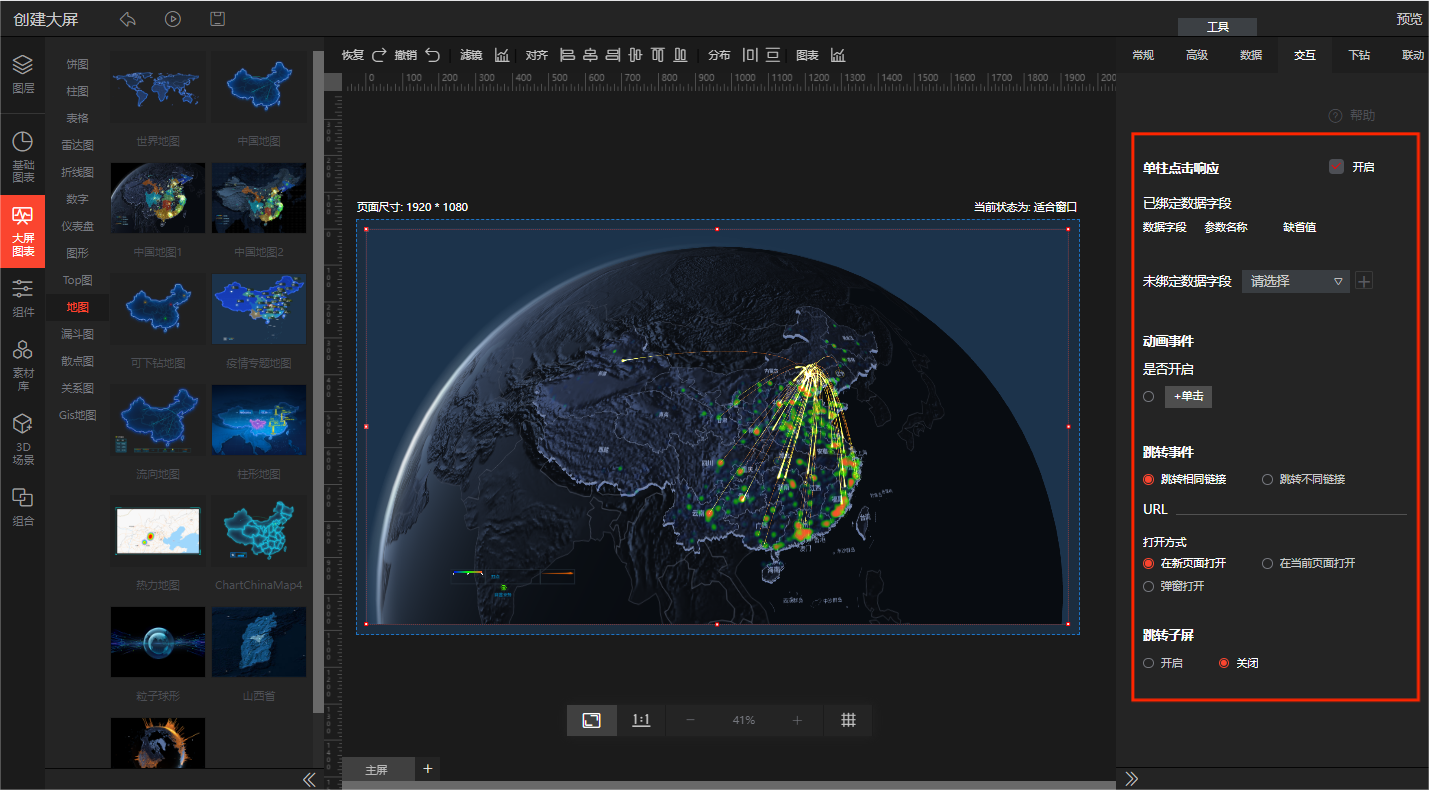Open the 组件 components sidebar panel
The width and height of the screenshot is (1429, 790).
point(23,298)
